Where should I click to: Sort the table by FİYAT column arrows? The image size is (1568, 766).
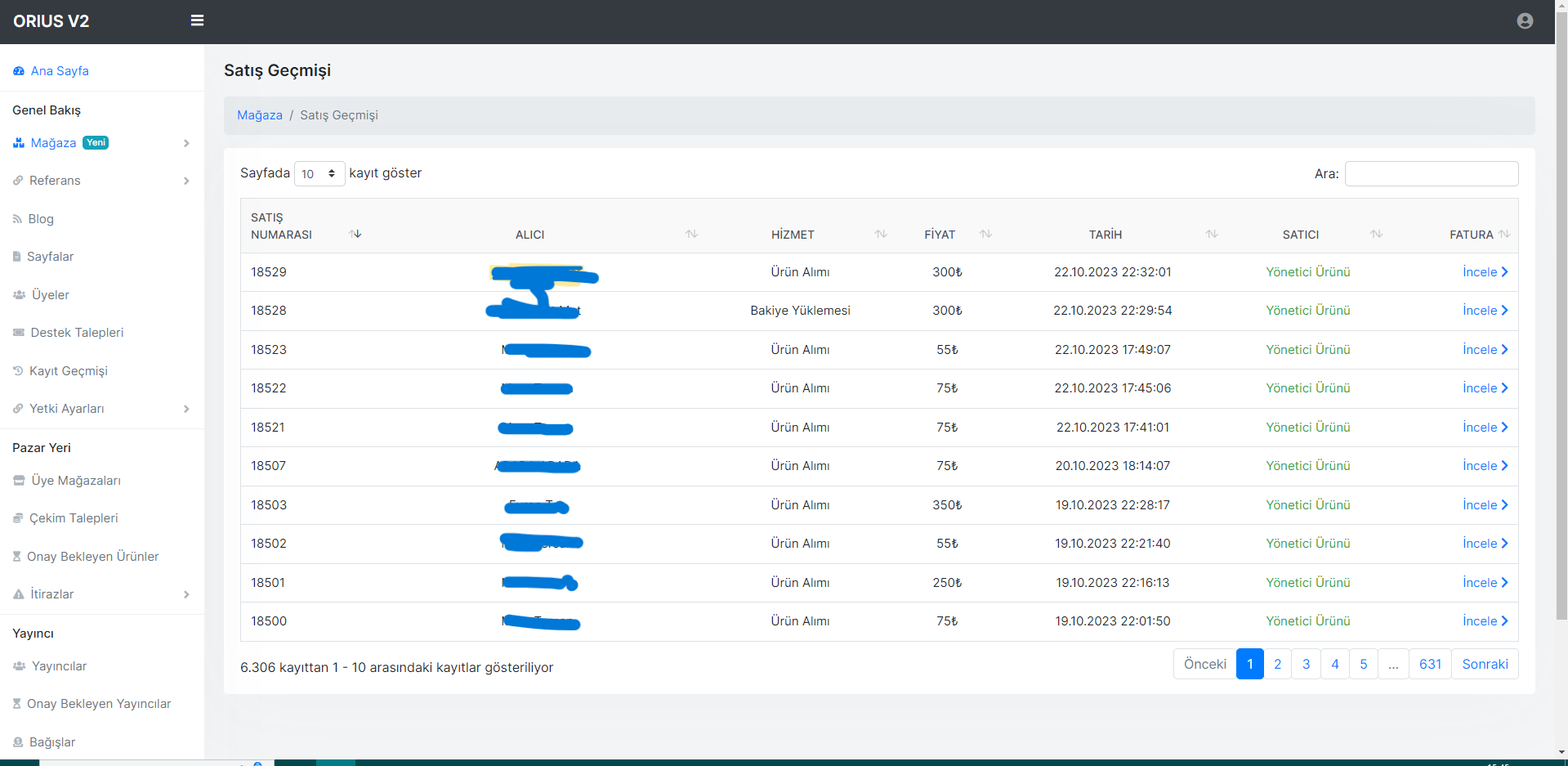click(986, 235)
